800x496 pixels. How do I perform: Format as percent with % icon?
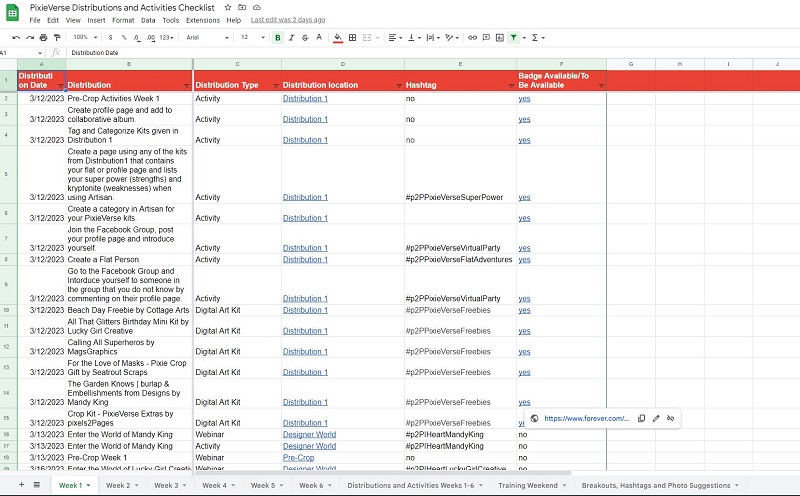pos(124,38)
